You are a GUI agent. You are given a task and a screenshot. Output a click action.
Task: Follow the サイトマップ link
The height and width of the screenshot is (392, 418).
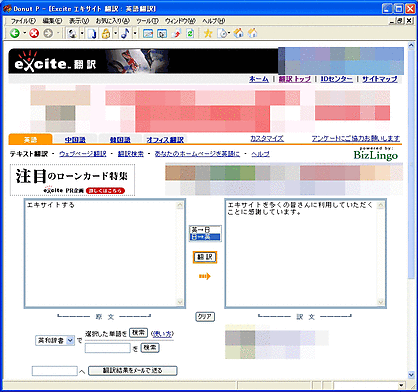(380, 79)
